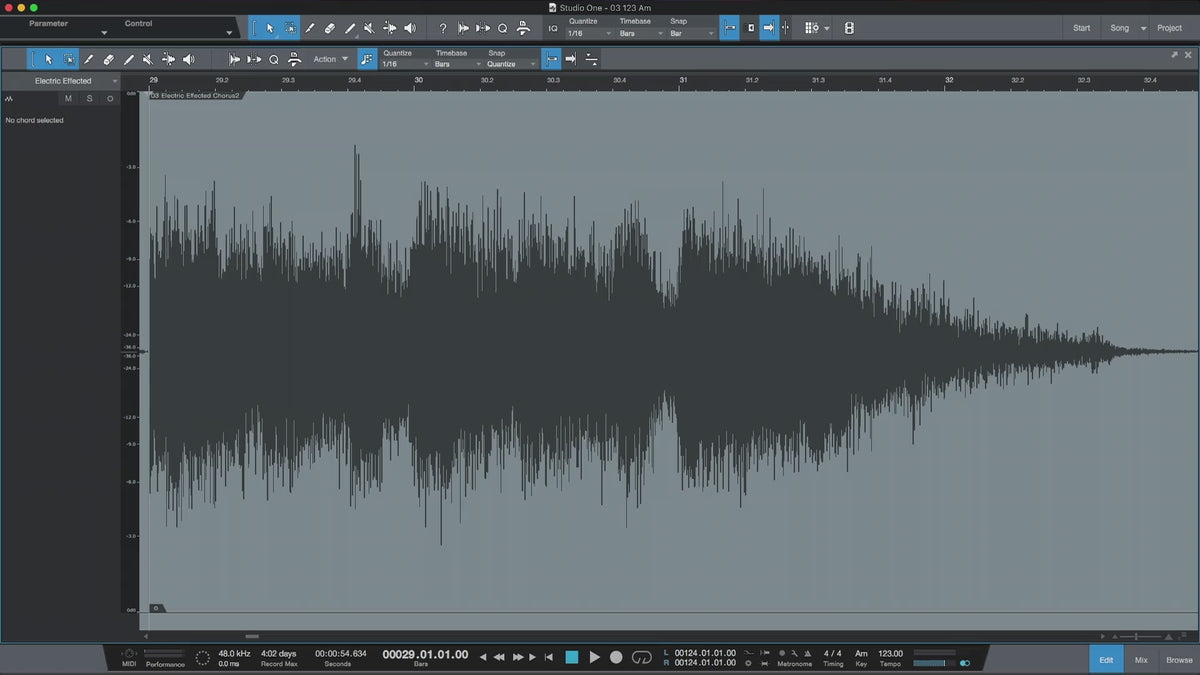Open the video player icon in the top toolbar

849,28
